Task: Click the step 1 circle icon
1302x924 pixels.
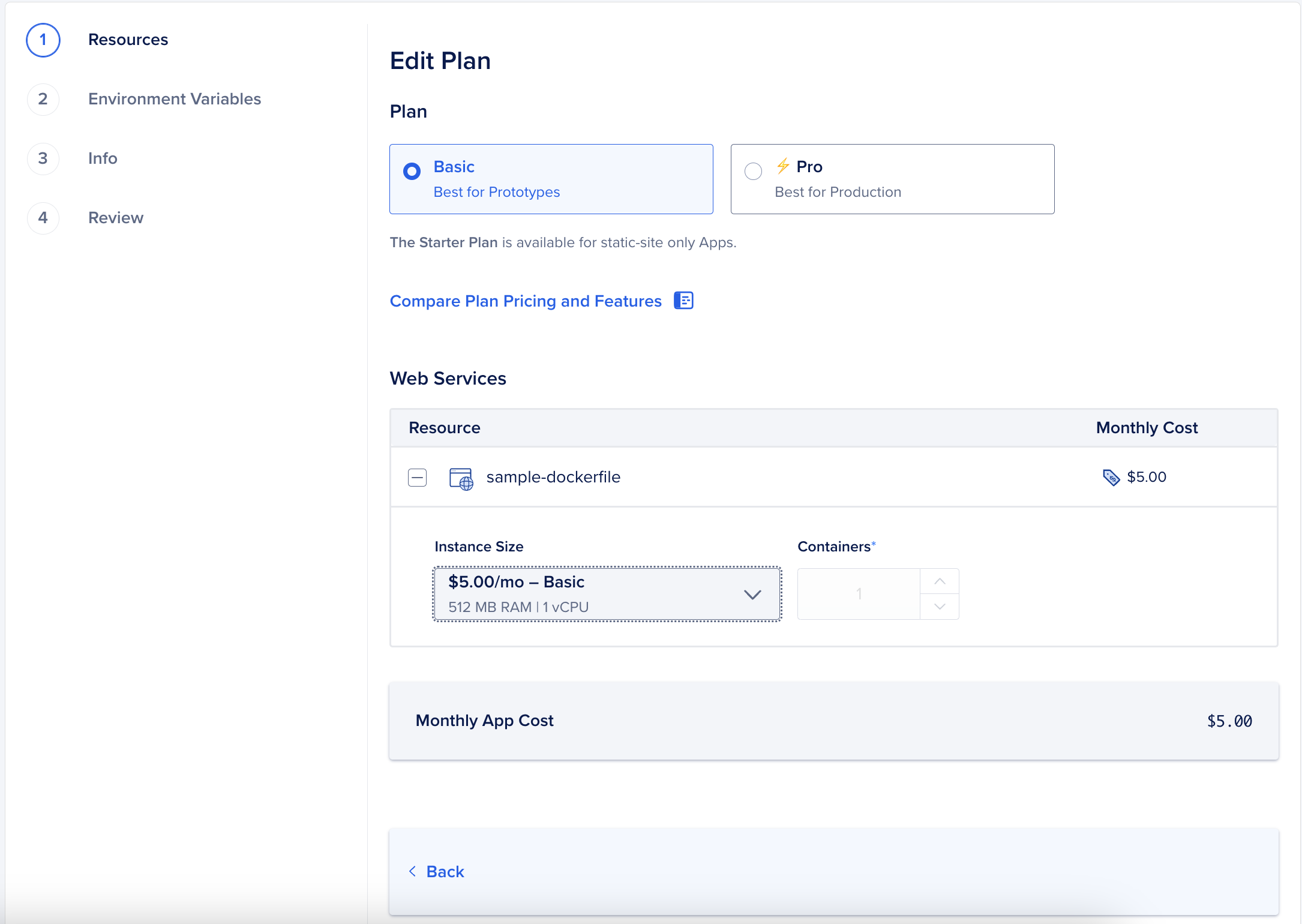Action: pos(43,40)
